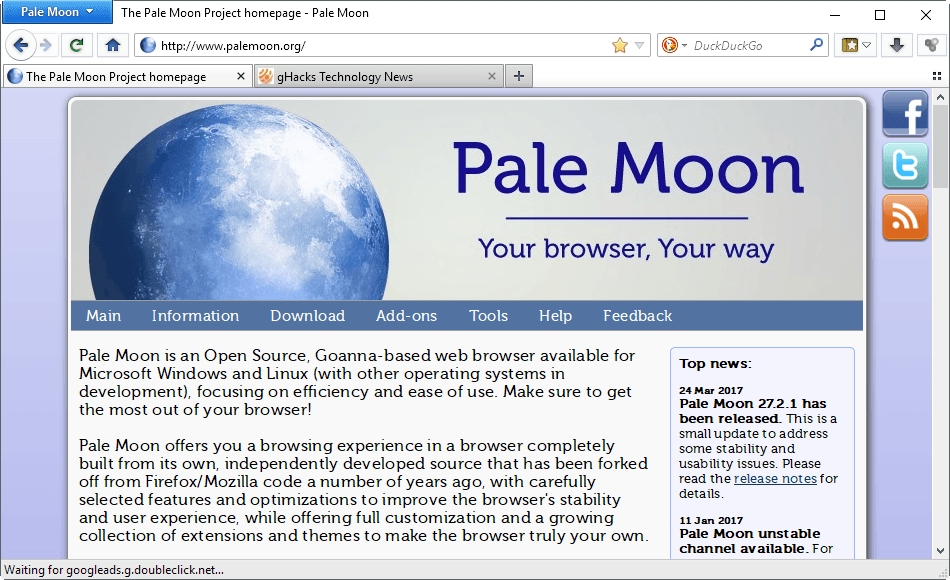The width and height of the screenshot is (950, 580).
Task: Click the search magnifier in DuckDuckGo box
Action: (x=817, y=45)
